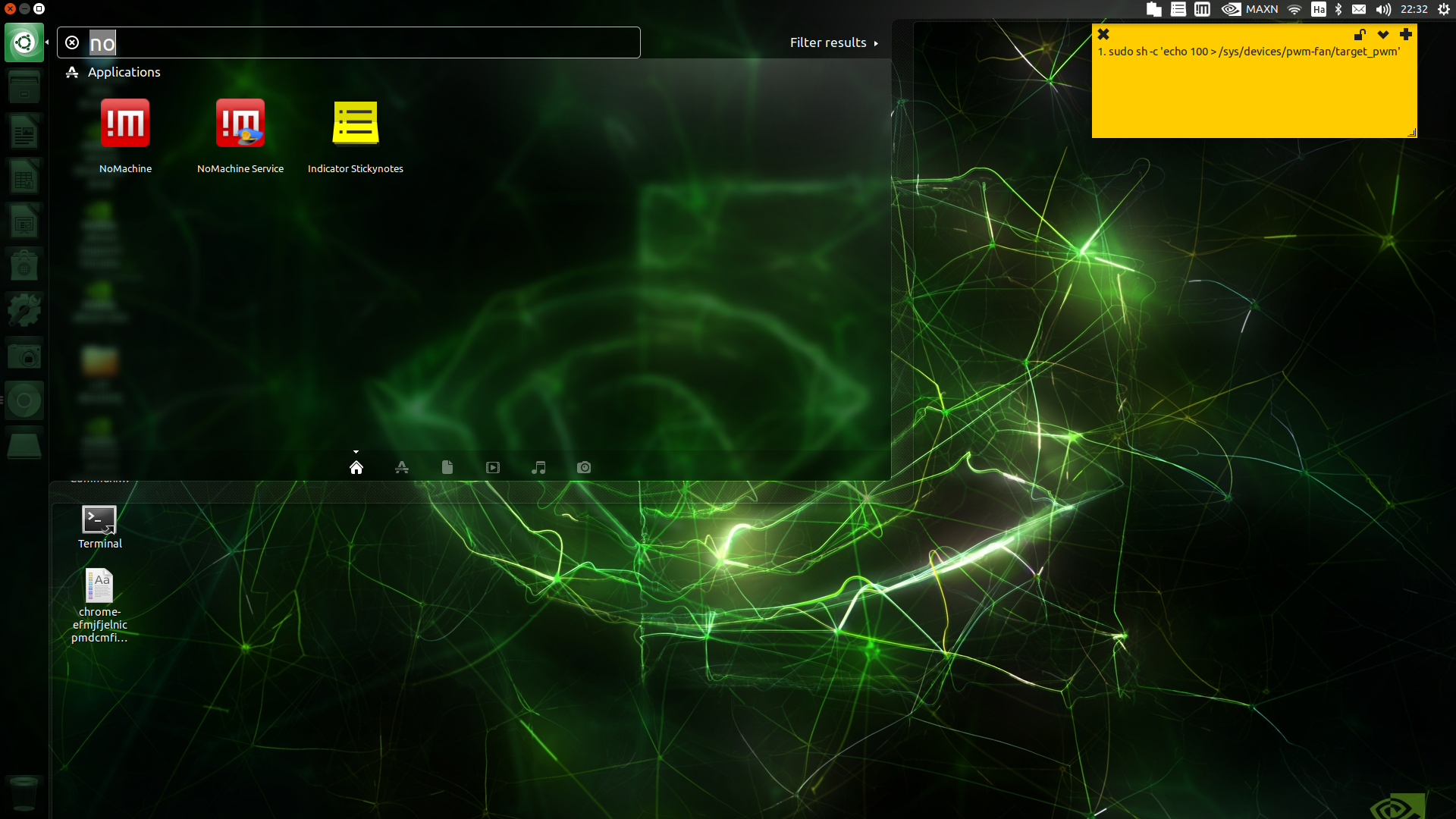Switch to the Photos lens

584,467
